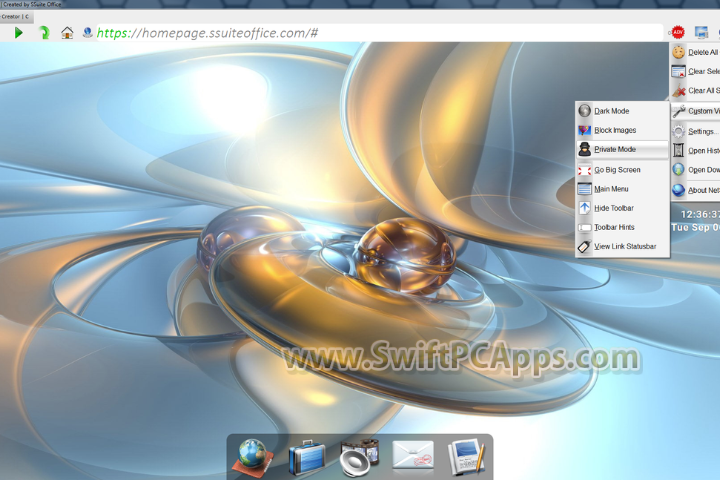Open the newspaper with pencil dock icon

pyautogui.click(x=466, y=457)
